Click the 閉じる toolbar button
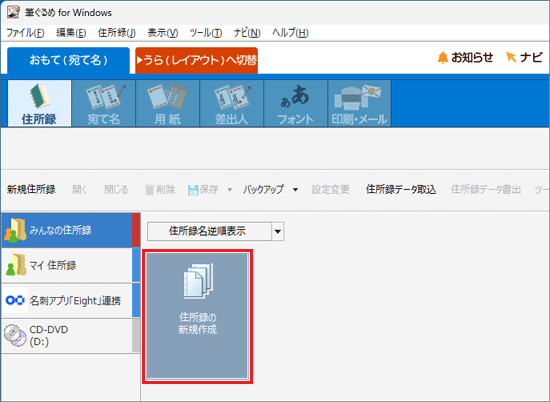550x402 pixels. pos(116,190)
